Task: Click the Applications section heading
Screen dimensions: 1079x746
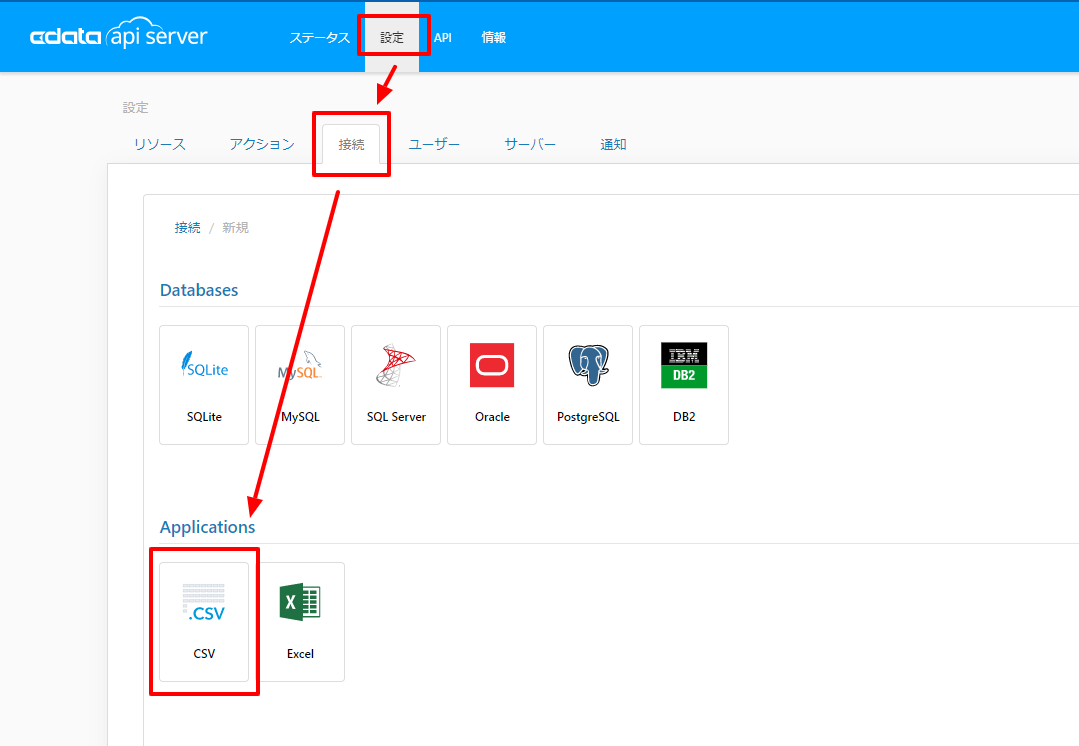Action: tap(207, 527)
